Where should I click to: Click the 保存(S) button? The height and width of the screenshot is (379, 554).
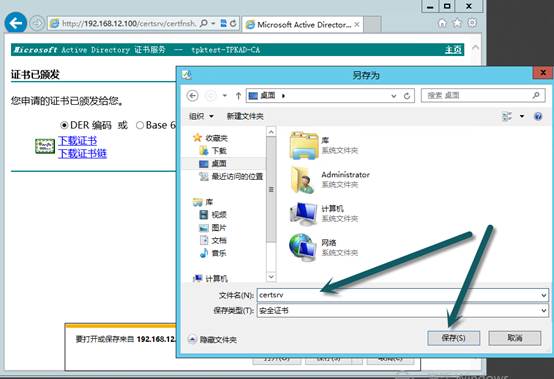(x=454, y=338)
